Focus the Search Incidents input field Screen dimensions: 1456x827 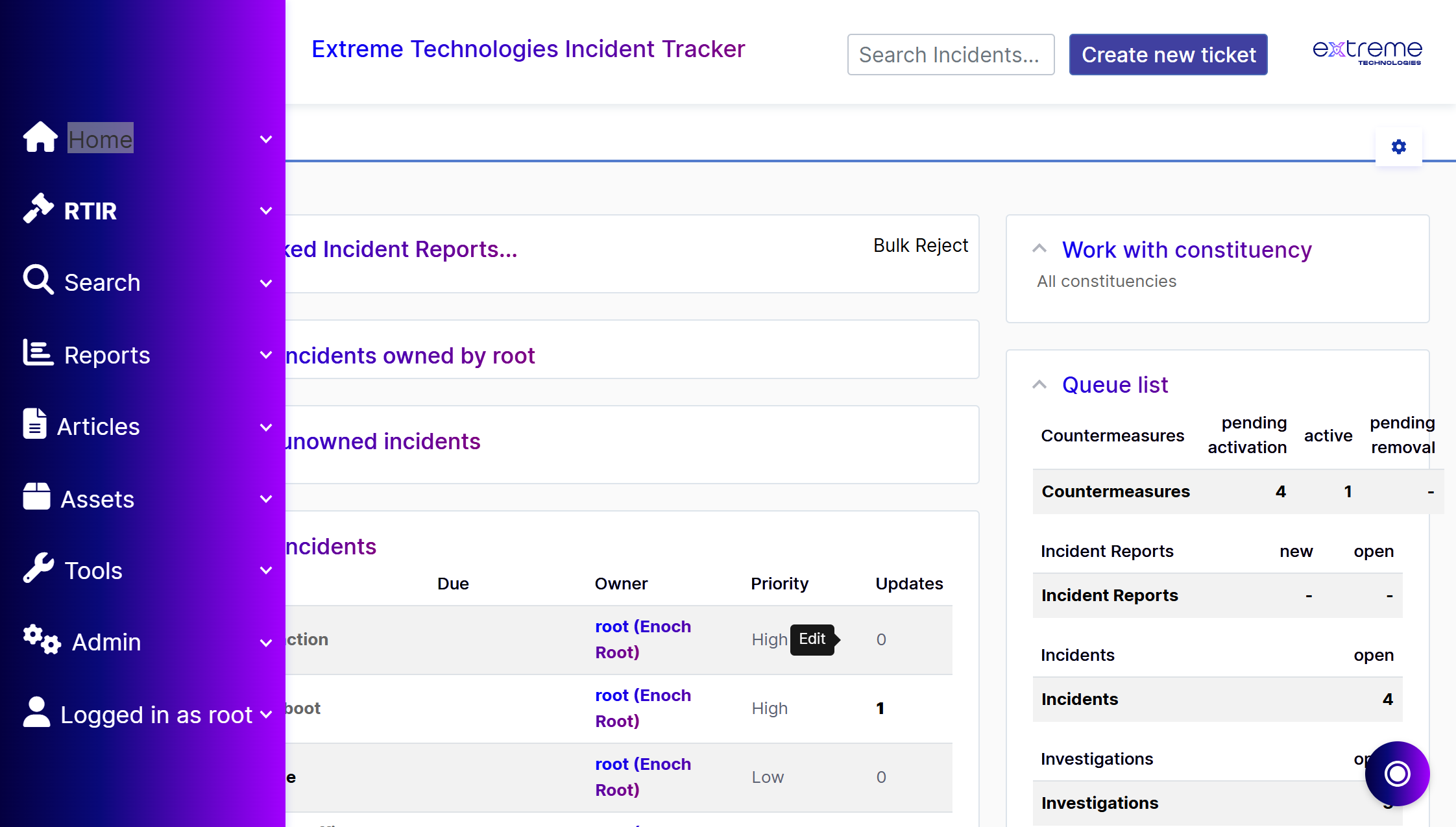pyautogui.click(x=951, y=55)
